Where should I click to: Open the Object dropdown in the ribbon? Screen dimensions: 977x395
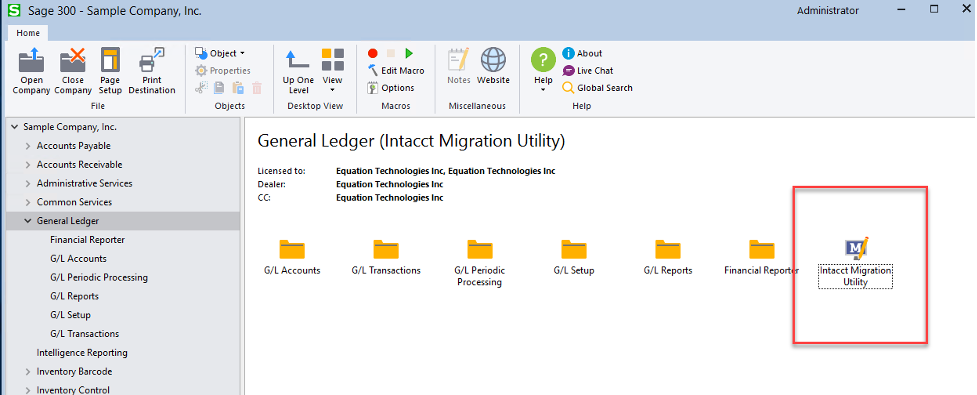point(221,53)
